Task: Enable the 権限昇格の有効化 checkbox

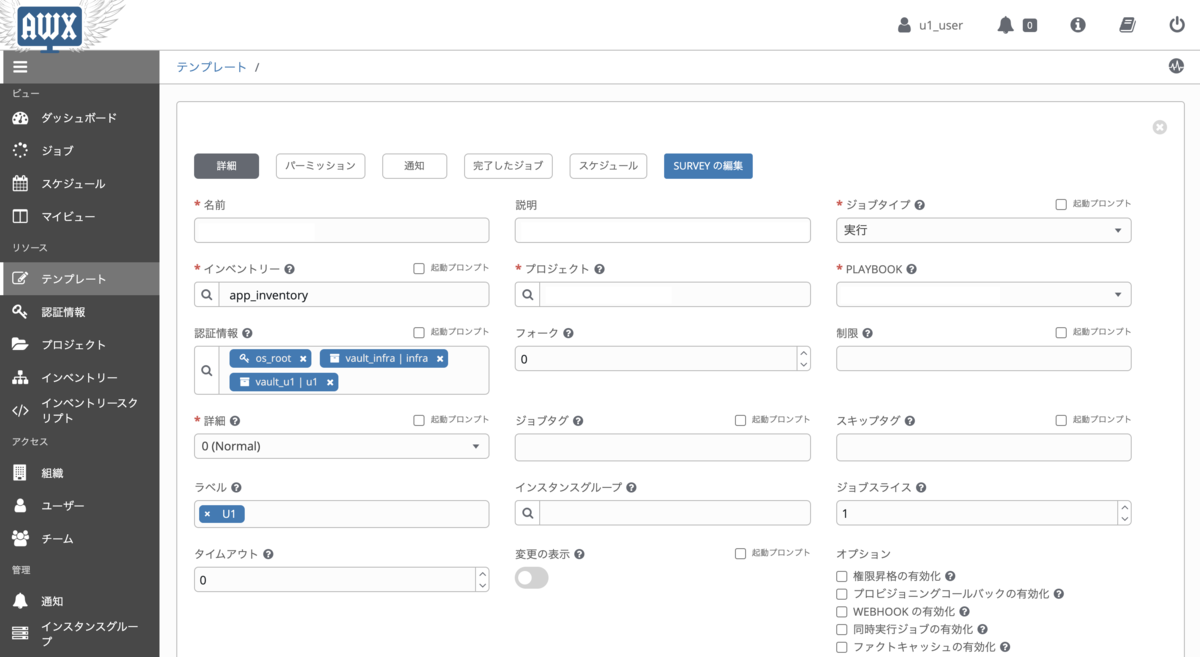Action: point(841,575)
